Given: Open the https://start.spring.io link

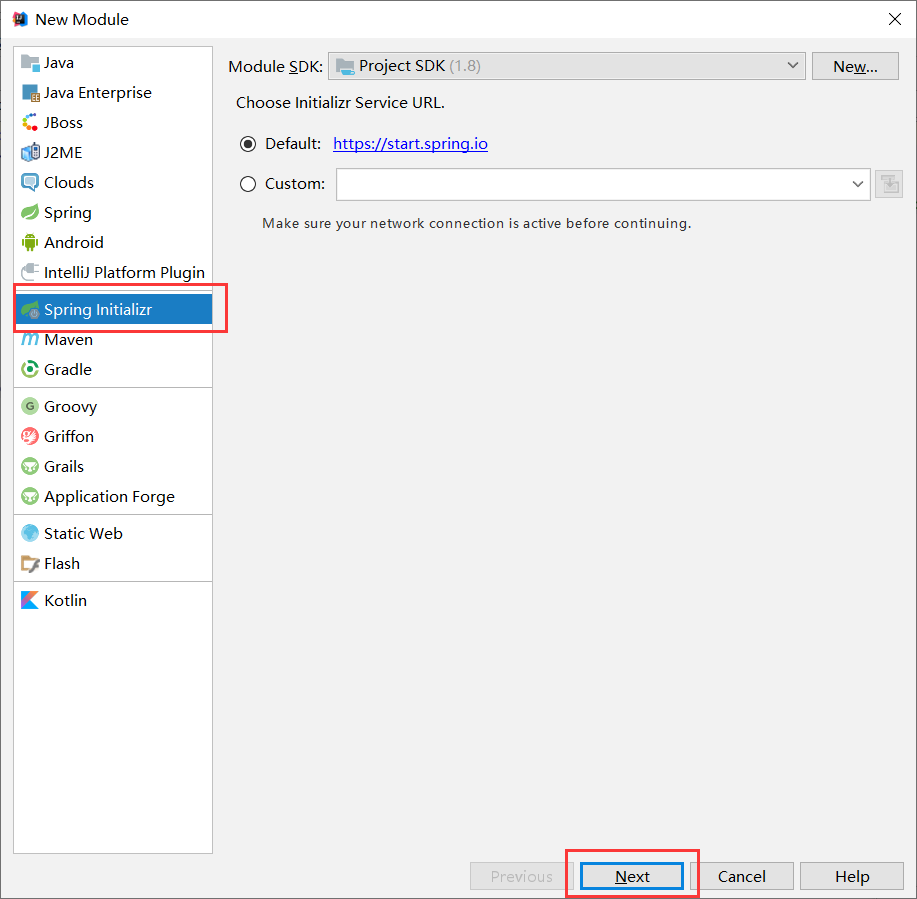Looking at the screenshot, I should [x=411, y=144].
